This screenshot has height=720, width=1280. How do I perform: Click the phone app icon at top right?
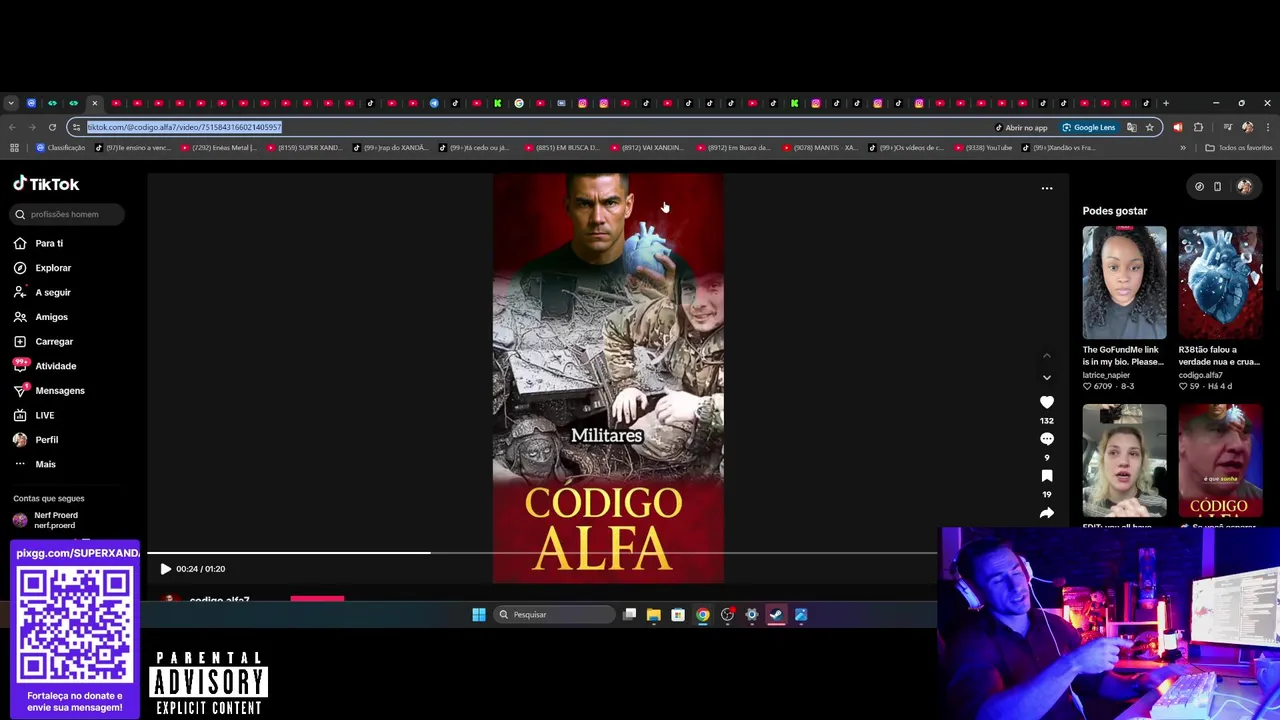point(1217,186)
